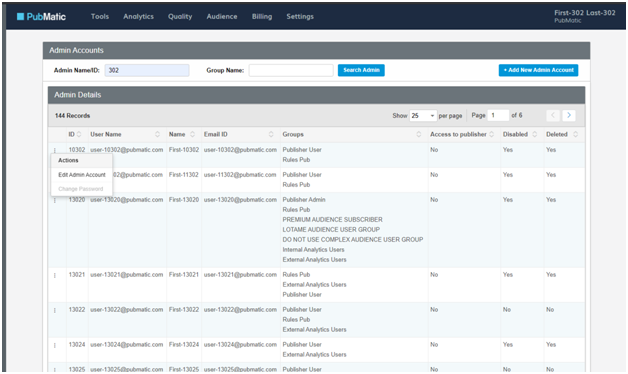Focus the Group Name input field
Viewport: 628px width, 374px height.
click(291, 70)
